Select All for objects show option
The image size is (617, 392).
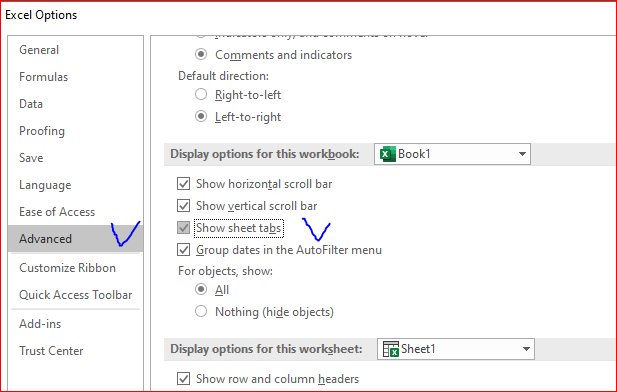[x=201, y=290]
